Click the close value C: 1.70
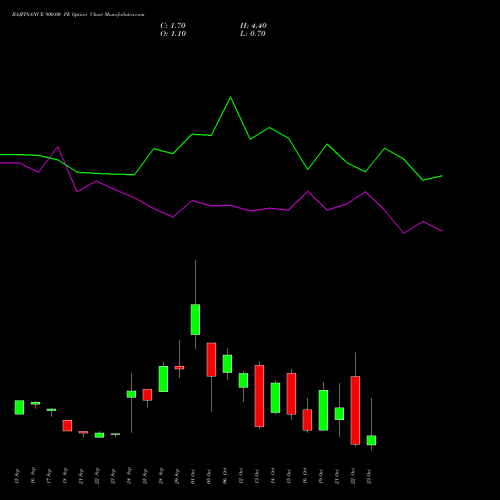The height and width of the screenshot is (500, 500). tap(173, 26)
